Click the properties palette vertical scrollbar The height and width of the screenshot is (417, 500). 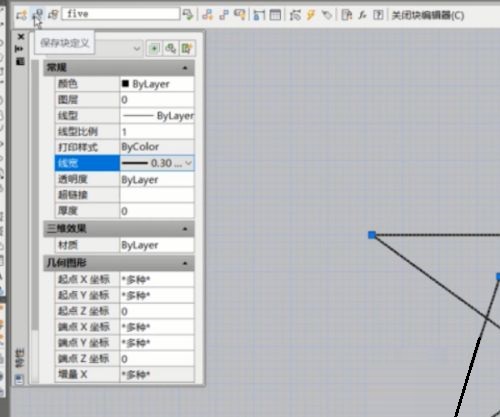click(x=35, y=195)
